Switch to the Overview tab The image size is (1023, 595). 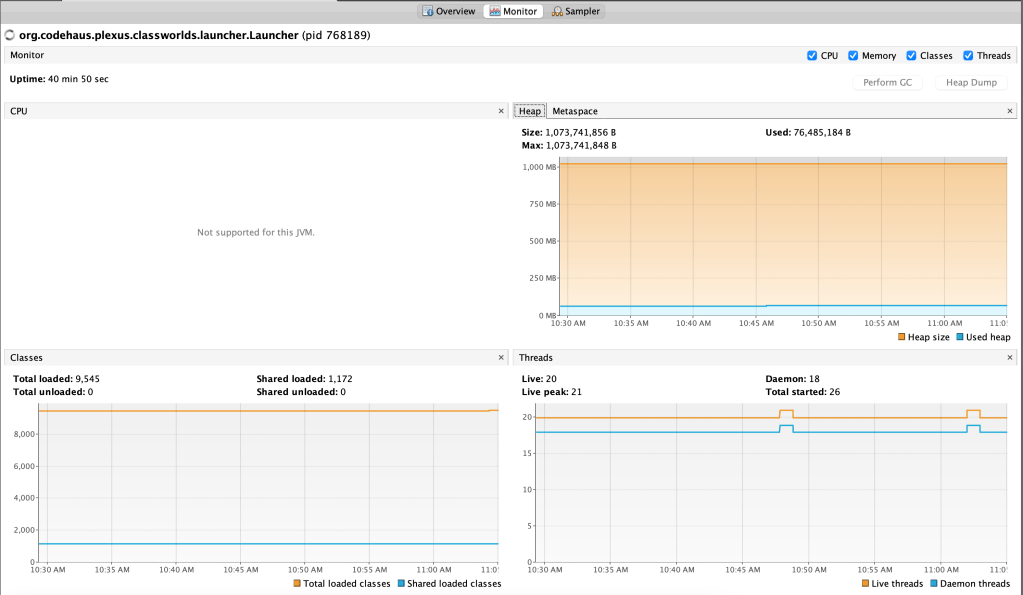tap(448, 11)
